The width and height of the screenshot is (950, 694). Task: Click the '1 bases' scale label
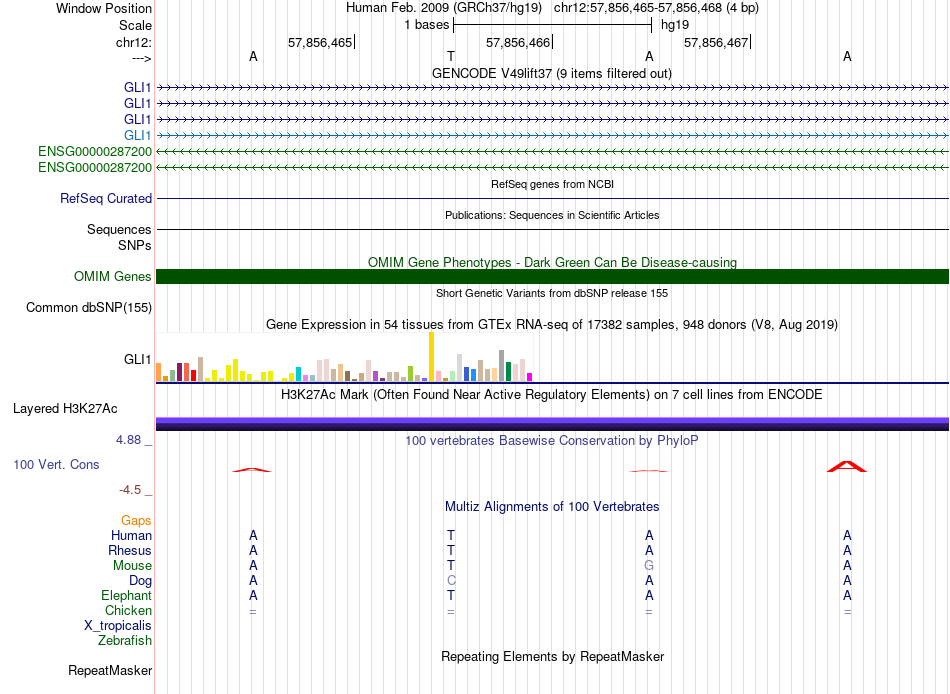(x=427, y=25)
